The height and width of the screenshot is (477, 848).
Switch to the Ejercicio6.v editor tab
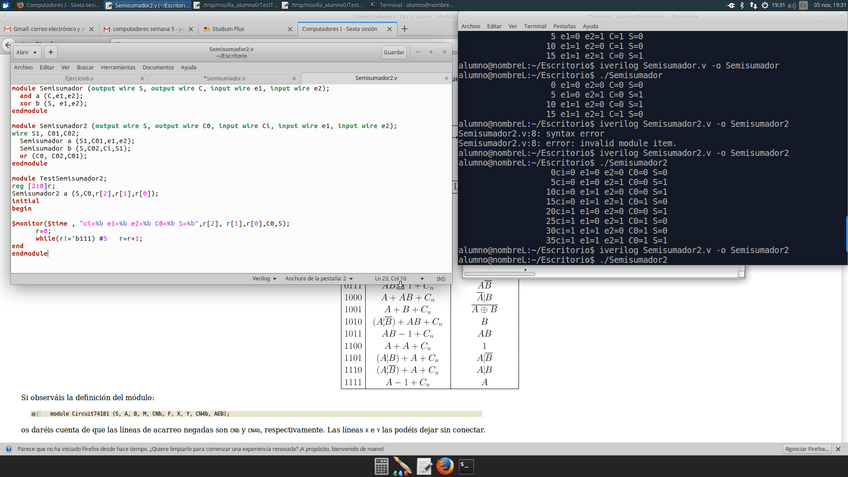click(x=79, y=77)
